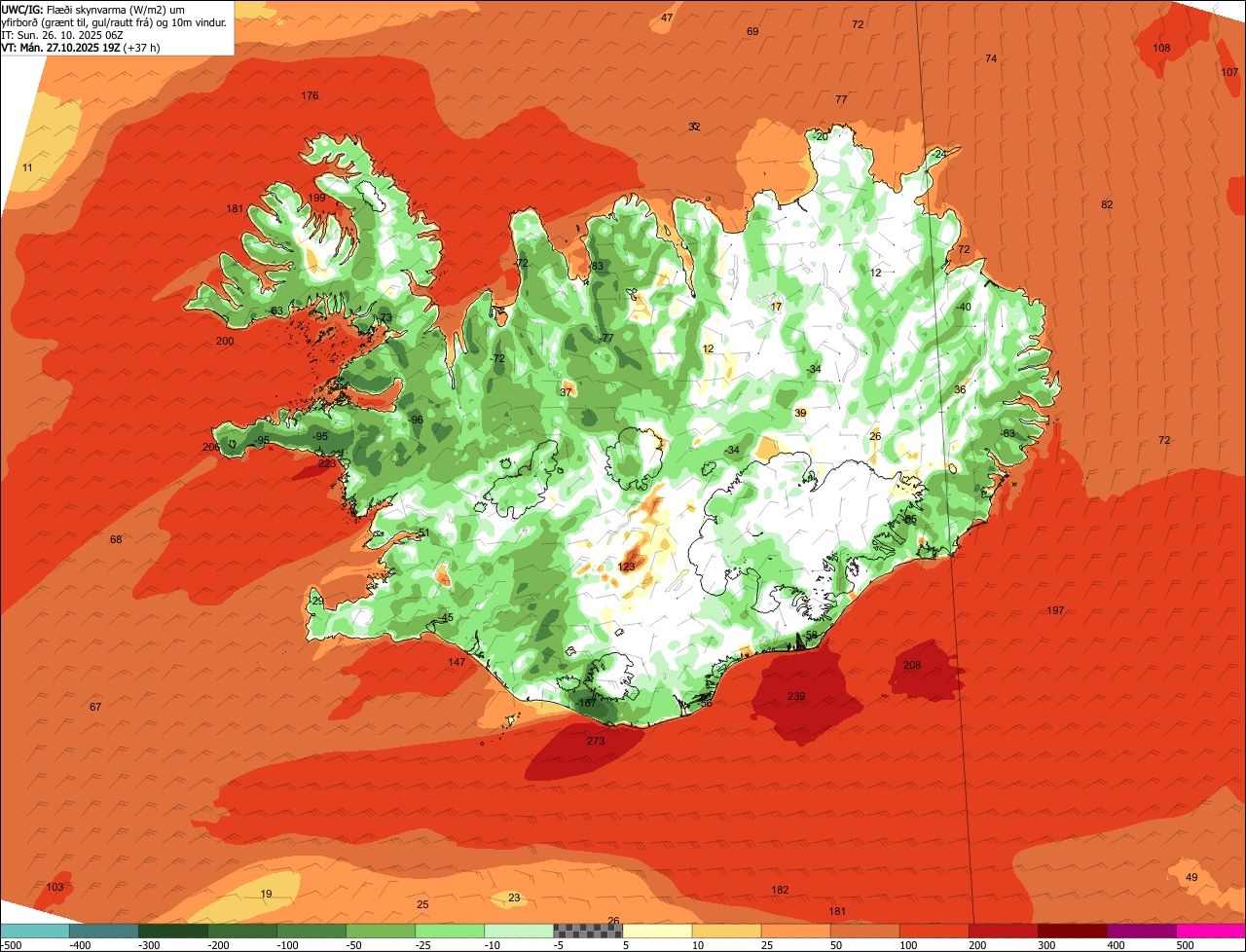The image size is (1246, 952).
Task: Click the value -96 in west Iceland
Action: [416, 420]
